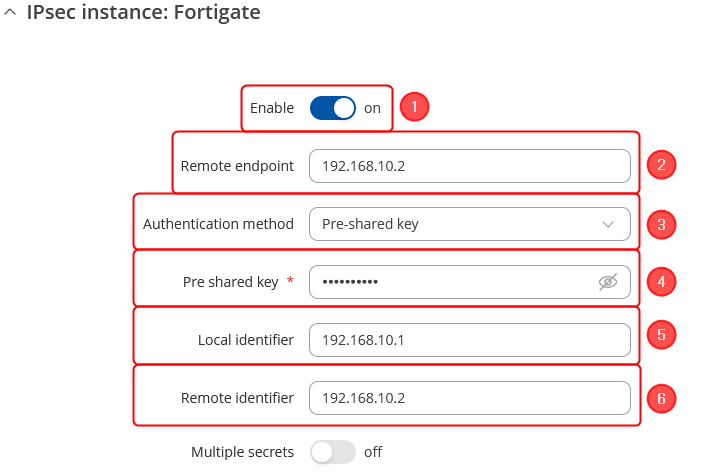The image size is (705, 475).
Task: Collapse the IPsec instance: Fortigate section
Action: point(10,14)
